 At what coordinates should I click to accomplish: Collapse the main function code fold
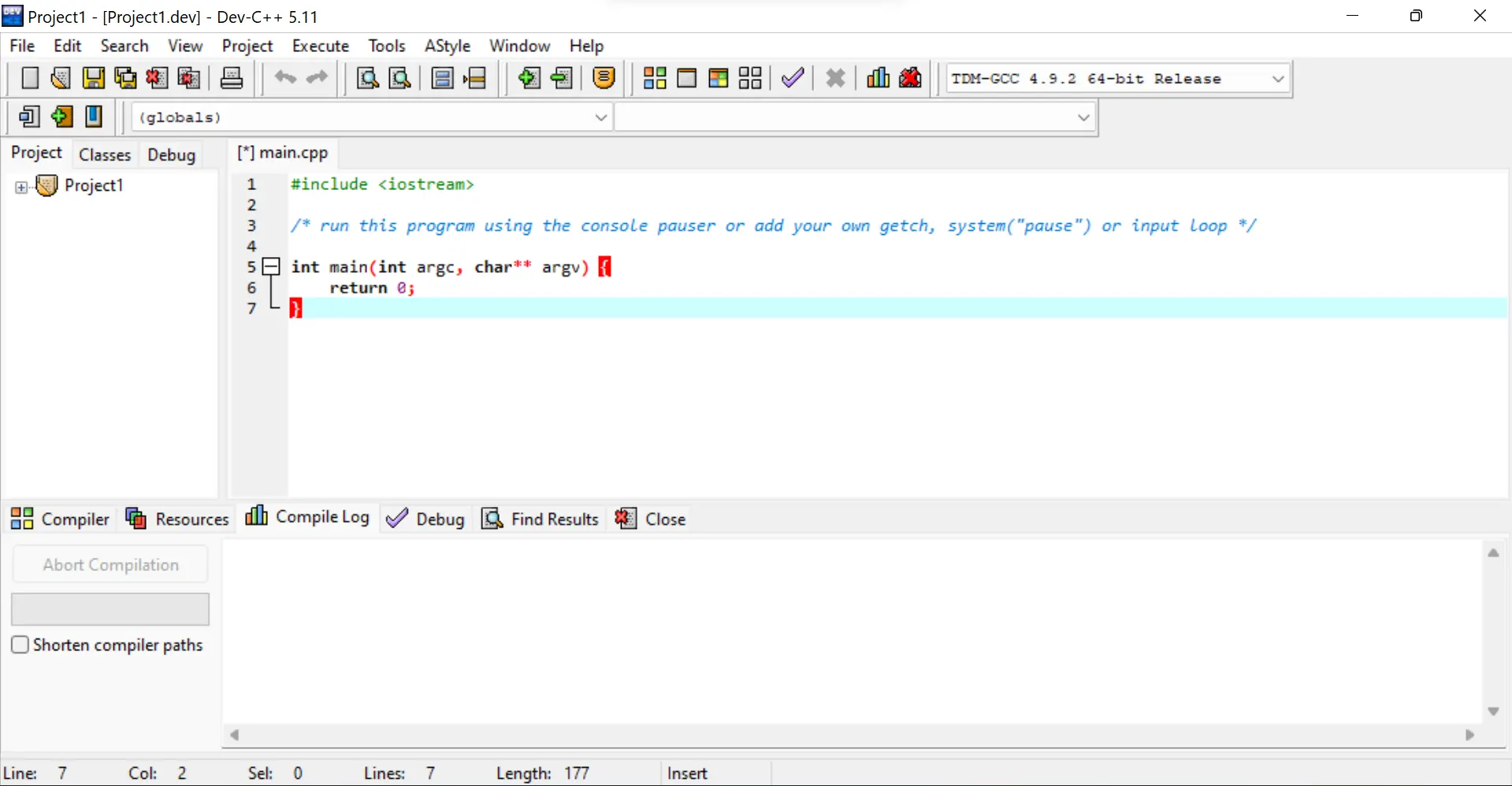click(x=271, y=266)
